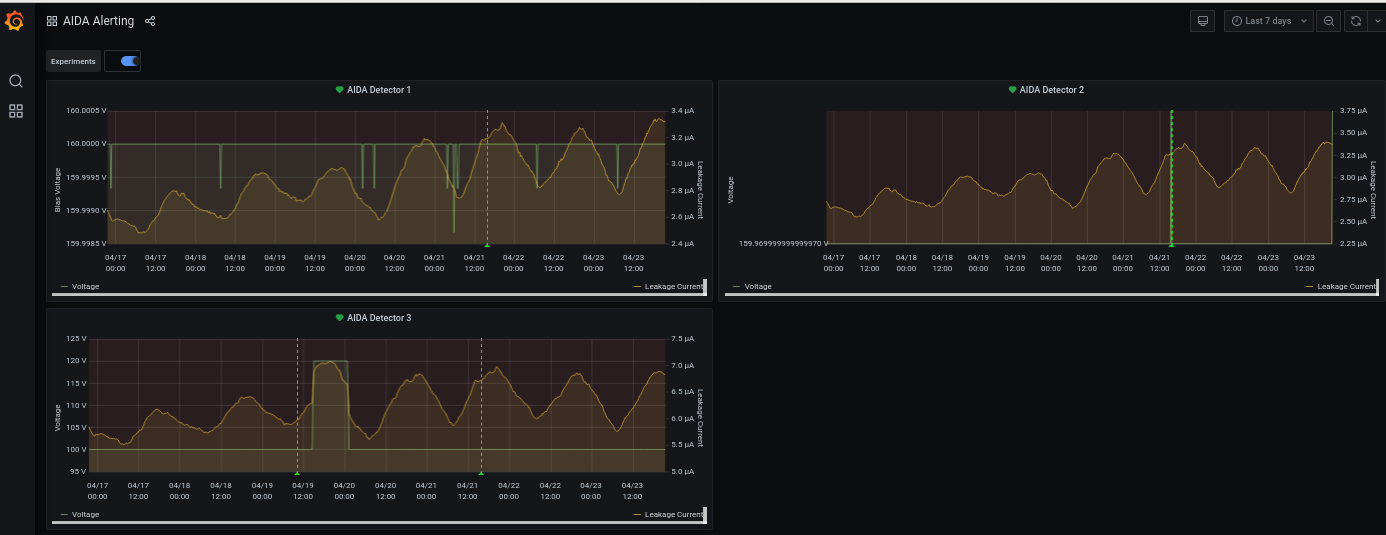Click the green heart alert icon on Detector 3
1386x535 pixels.
(x=339, y=318)
